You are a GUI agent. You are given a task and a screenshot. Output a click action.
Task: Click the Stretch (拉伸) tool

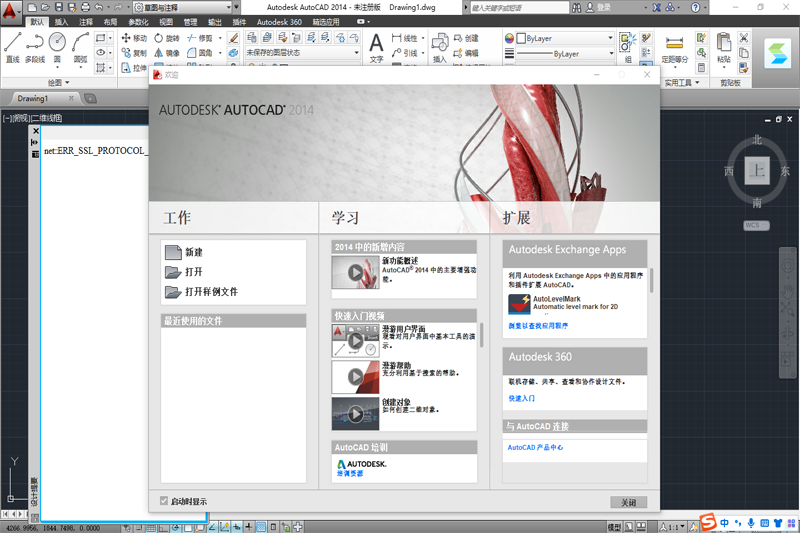pos(134,67)
